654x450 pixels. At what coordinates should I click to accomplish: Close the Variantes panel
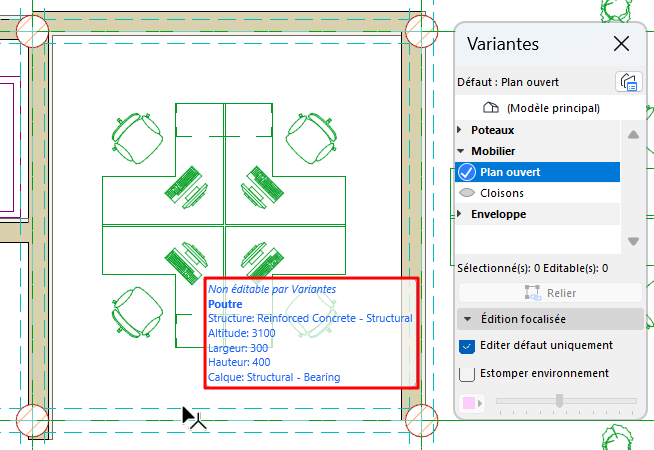(621, 43)
